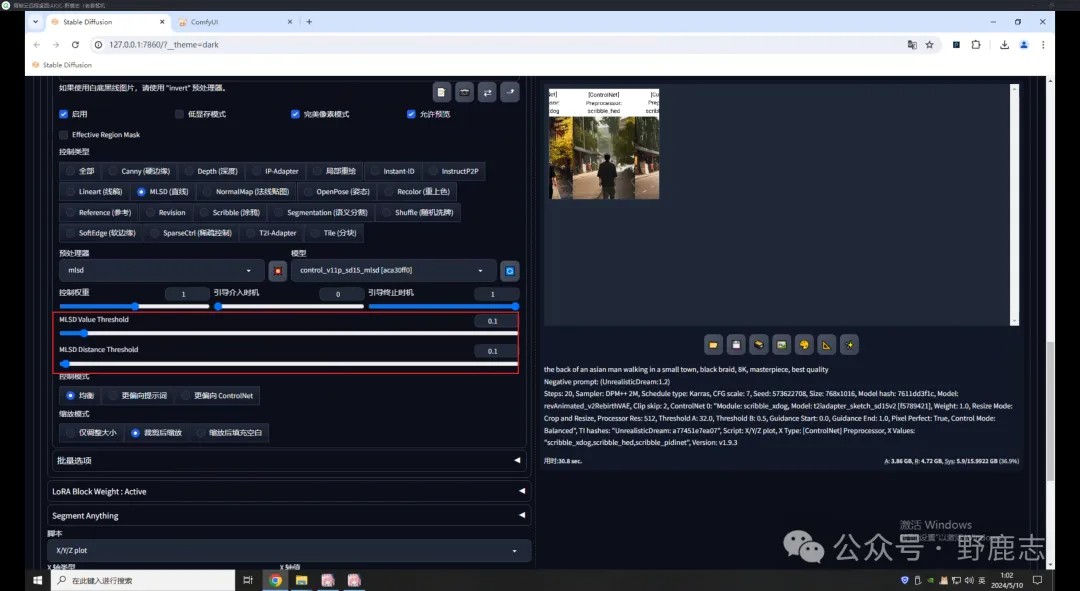Open the Stable Diffusion bookmark
The image size is (1080, 591).
click(x=62, y=65)
